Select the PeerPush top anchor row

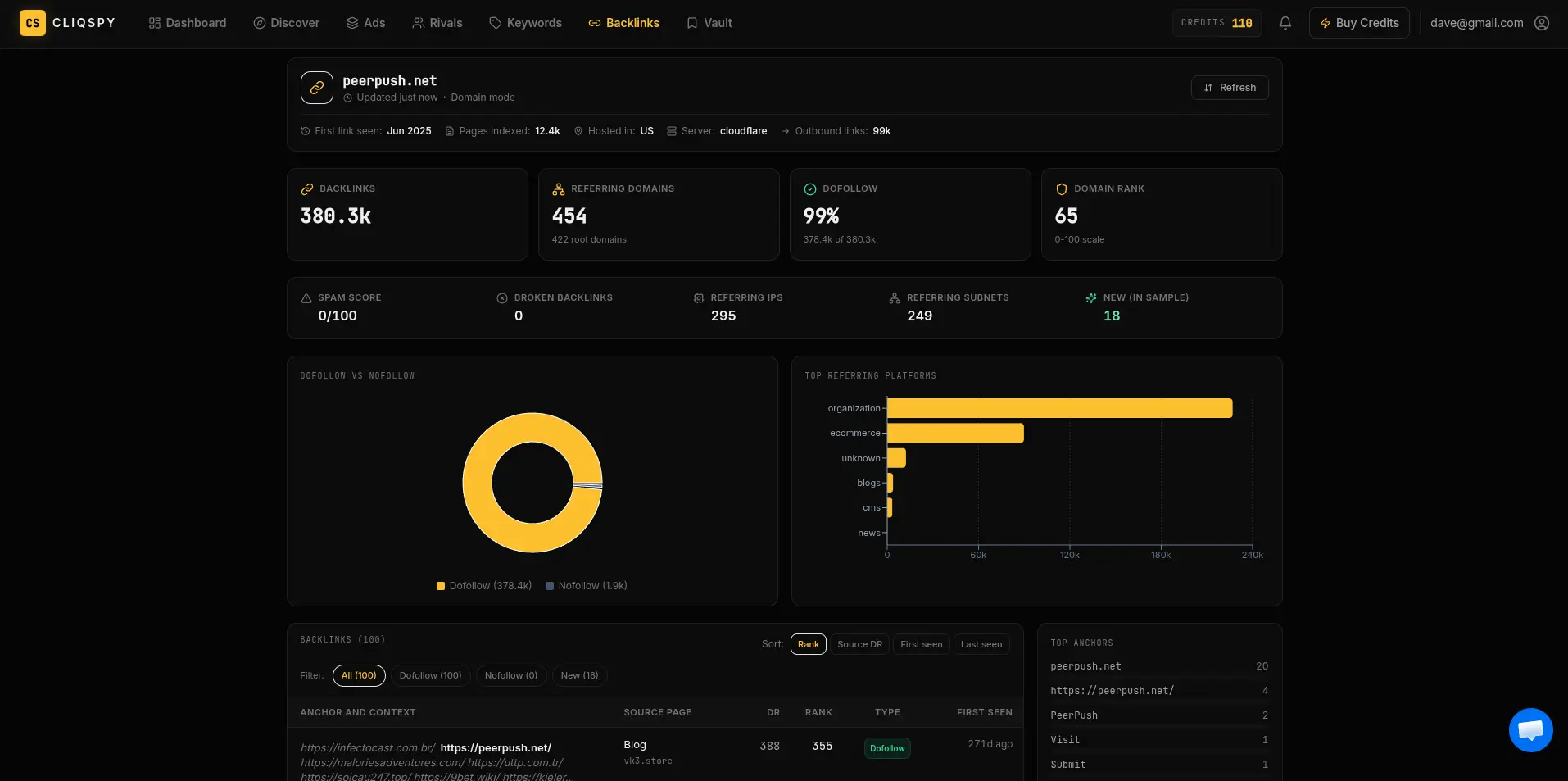coord(1159,715)
